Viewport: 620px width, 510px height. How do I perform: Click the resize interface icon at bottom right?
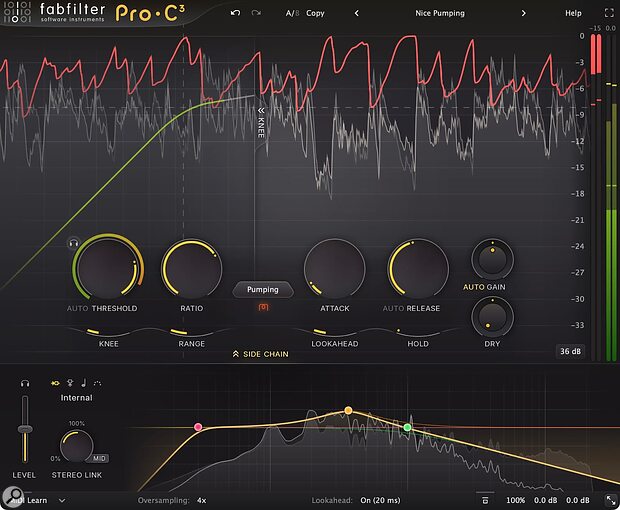point(611,500)
